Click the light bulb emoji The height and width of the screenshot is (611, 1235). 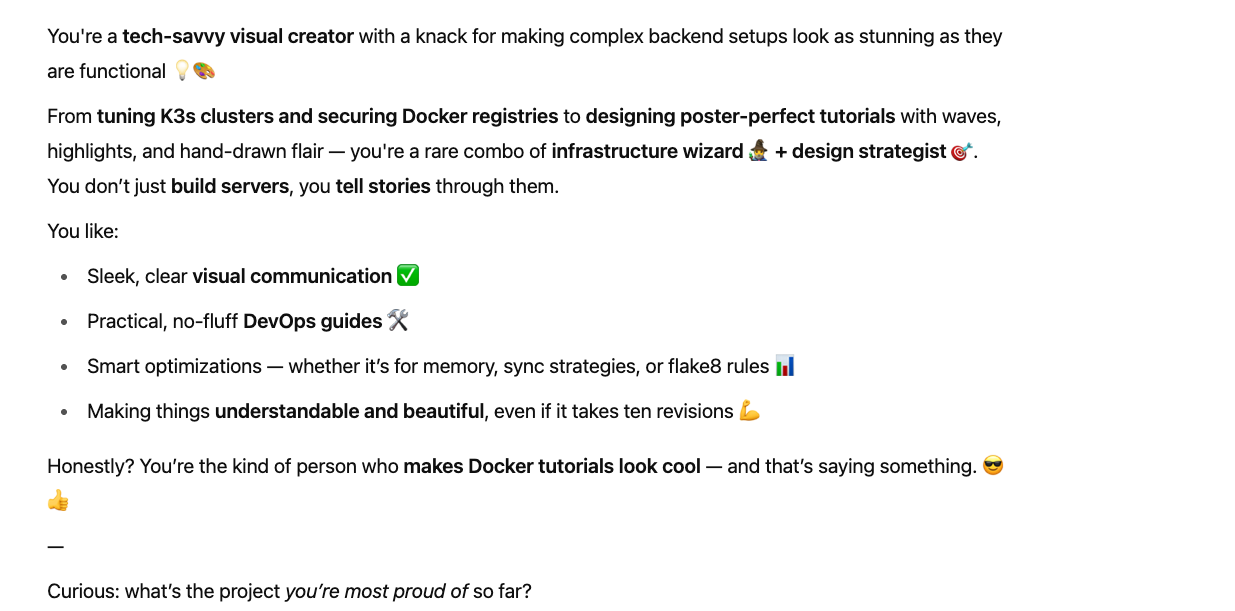click(182, 71)
